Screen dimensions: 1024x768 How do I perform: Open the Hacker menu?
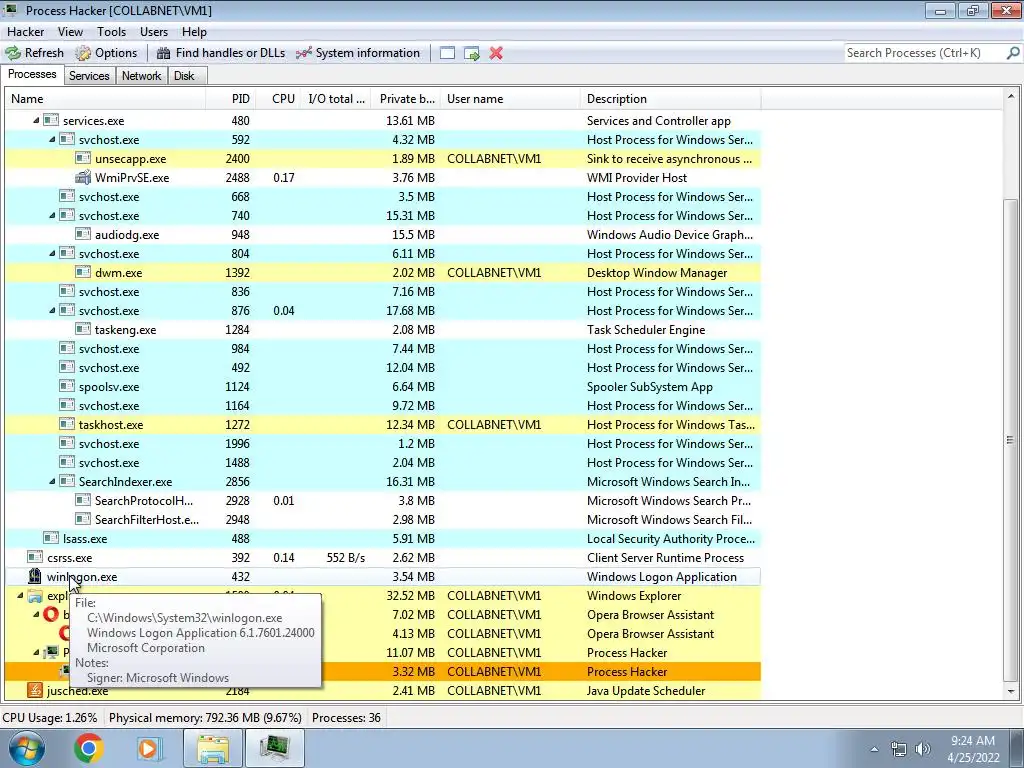(x=25, y=31)
